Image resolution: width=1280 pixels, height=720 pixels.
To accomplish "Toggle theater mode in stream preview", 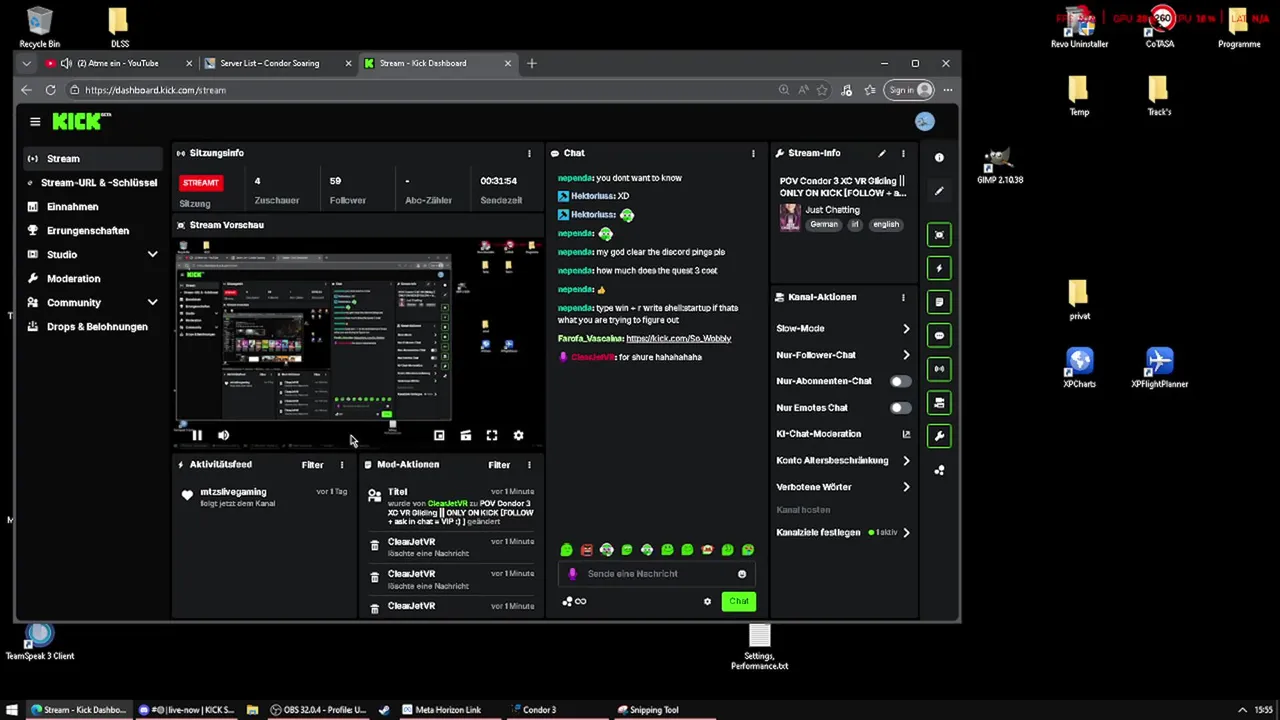I will [x=465, y=435].
